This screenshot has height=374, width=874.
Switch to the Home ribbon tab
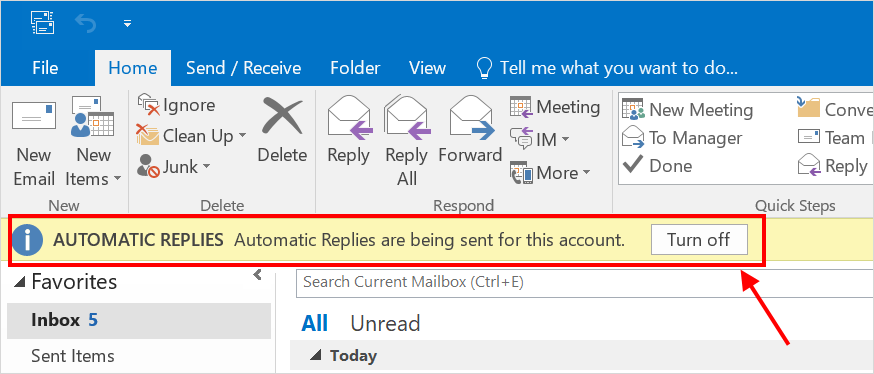pyautogui.click(x=133, y=68)
